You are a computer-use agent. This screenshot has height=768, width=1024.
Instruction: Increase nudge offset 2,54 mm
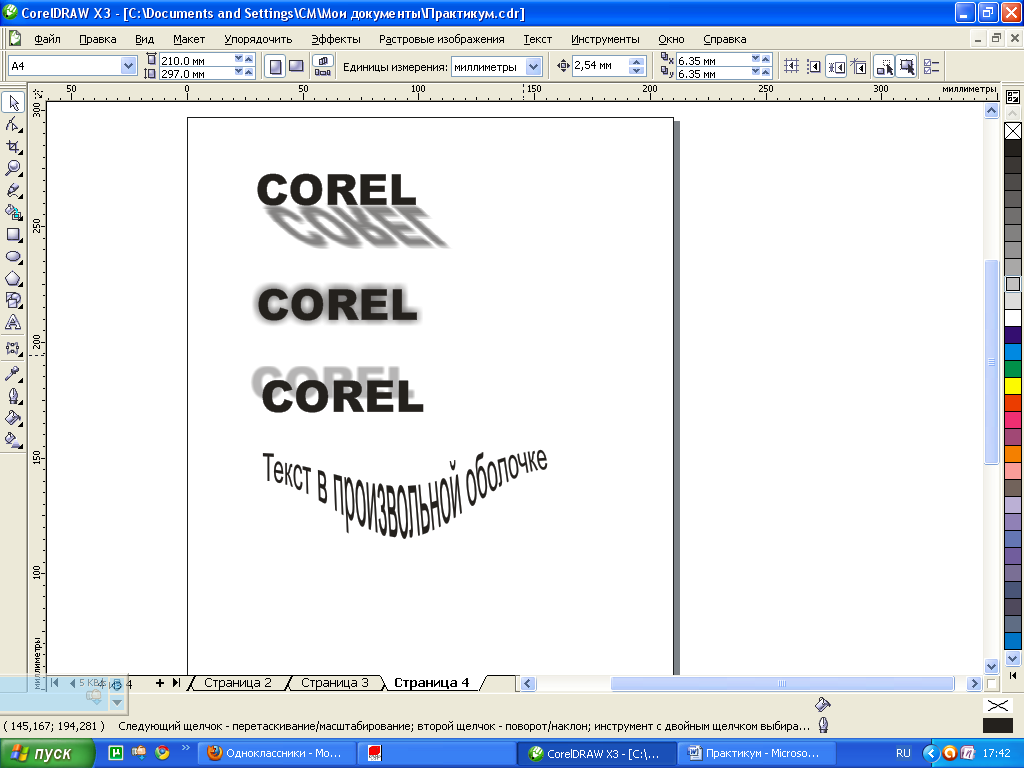point(637,61)
